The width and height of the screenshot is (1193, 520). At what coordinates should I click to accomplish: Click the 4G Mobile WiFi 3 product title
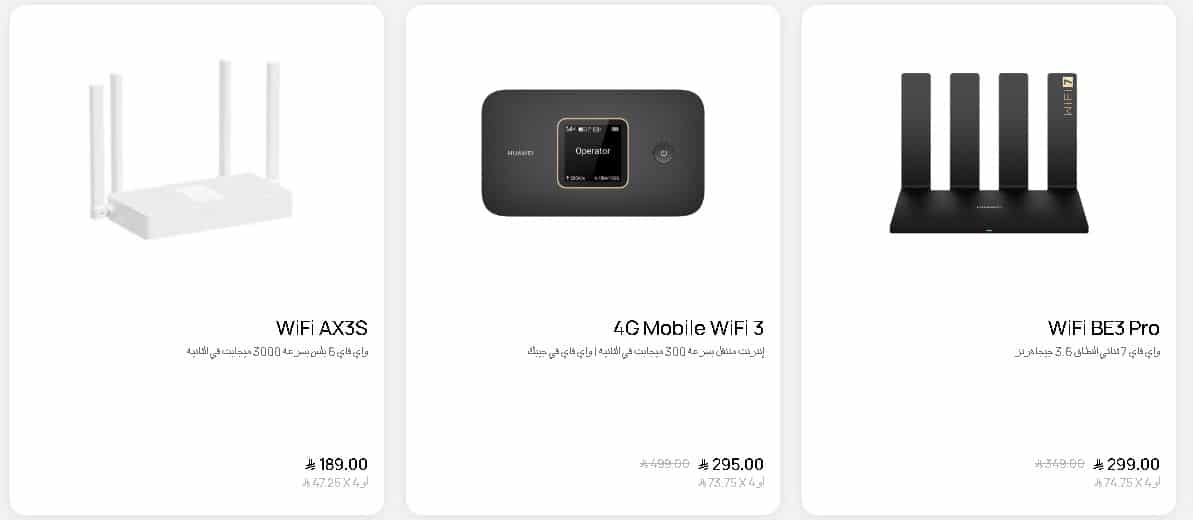(x=689, y=328)
